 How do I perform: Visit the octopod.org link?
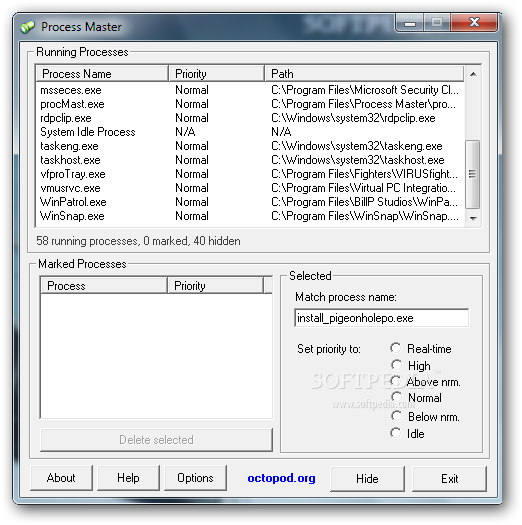[x=281, y=478]
